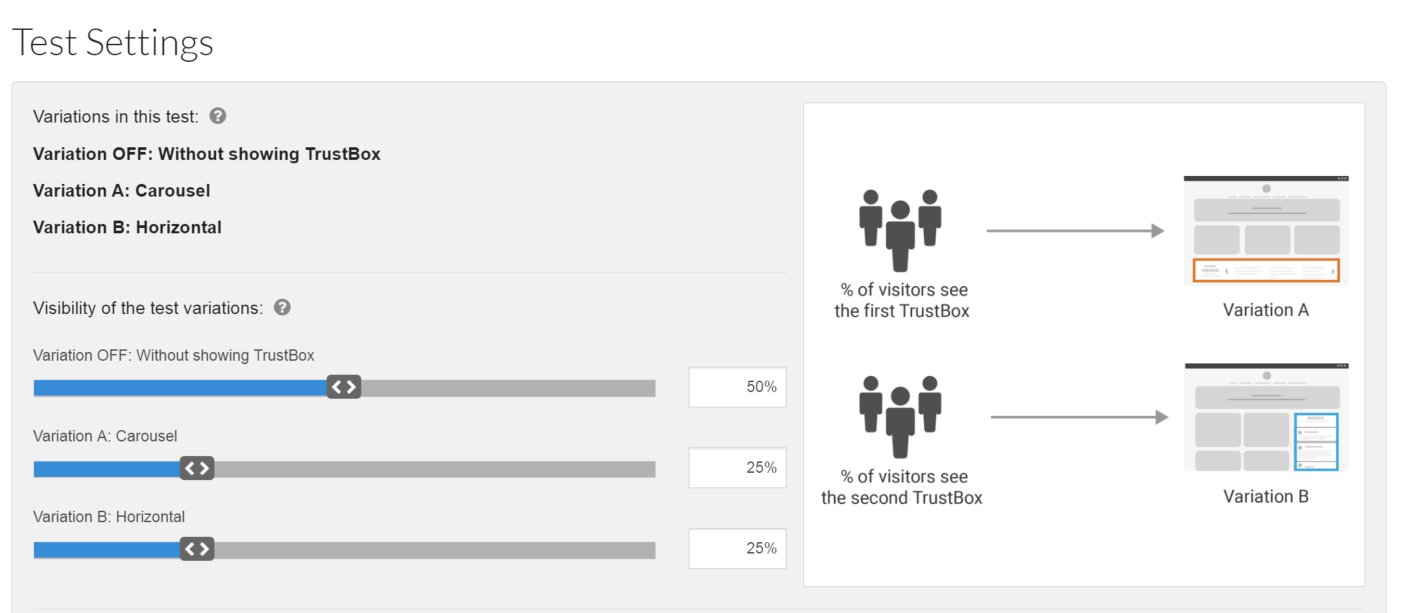Click visitors group icon for first TrustBox
This screenshot has height=613, width=1404.
(x=901, y=230)
